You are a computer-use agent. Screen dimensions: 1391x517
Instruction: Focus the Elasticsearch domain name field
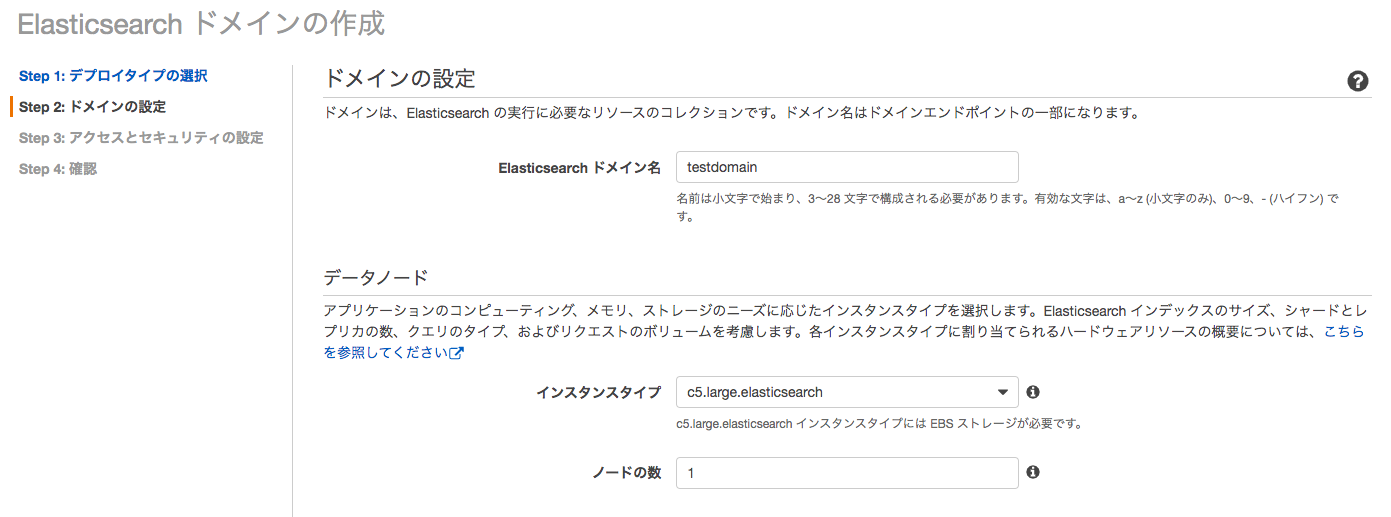[847, 167]
